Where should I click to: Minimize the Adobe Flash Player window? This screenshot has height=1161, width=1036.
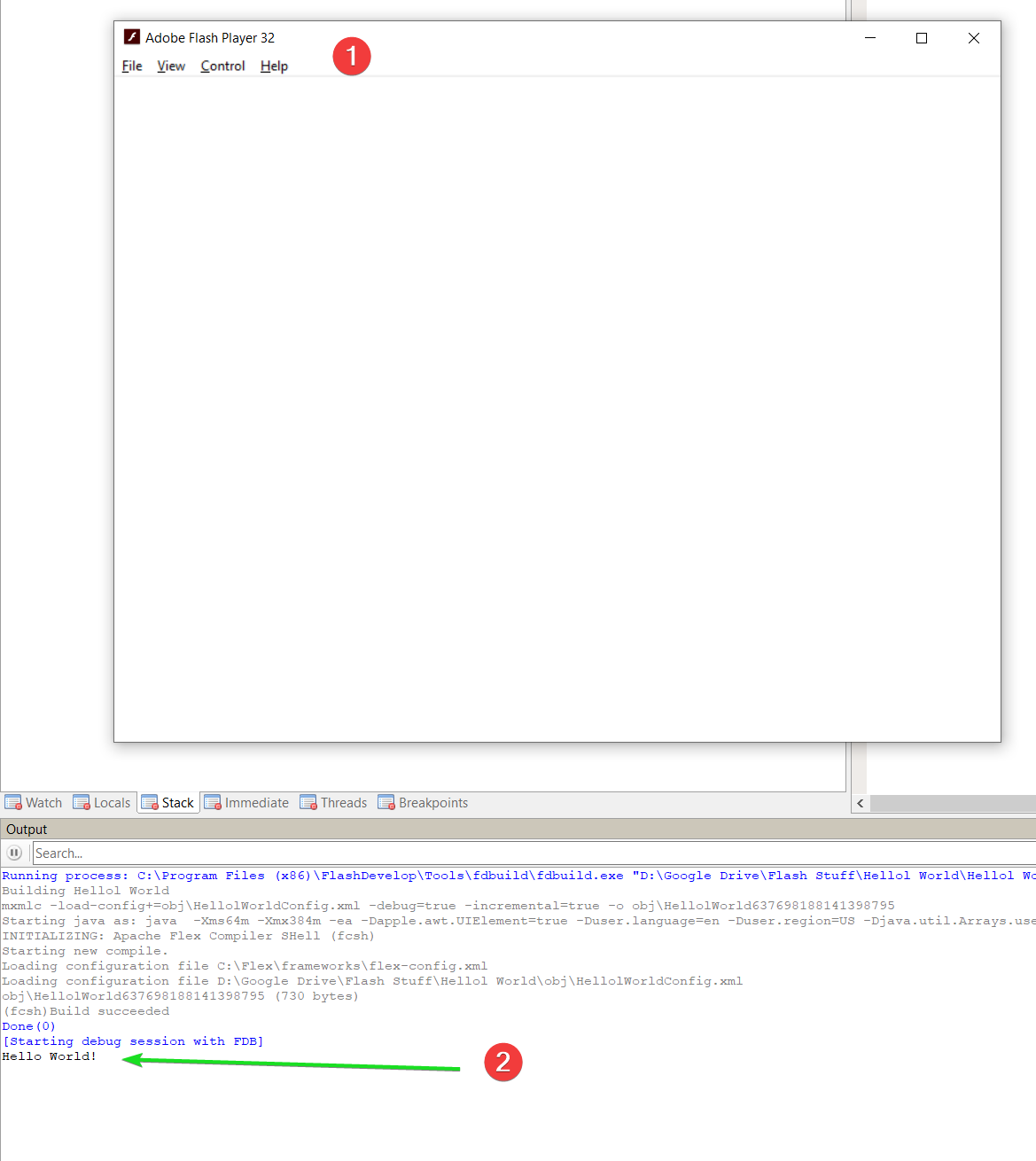(870, 38)
